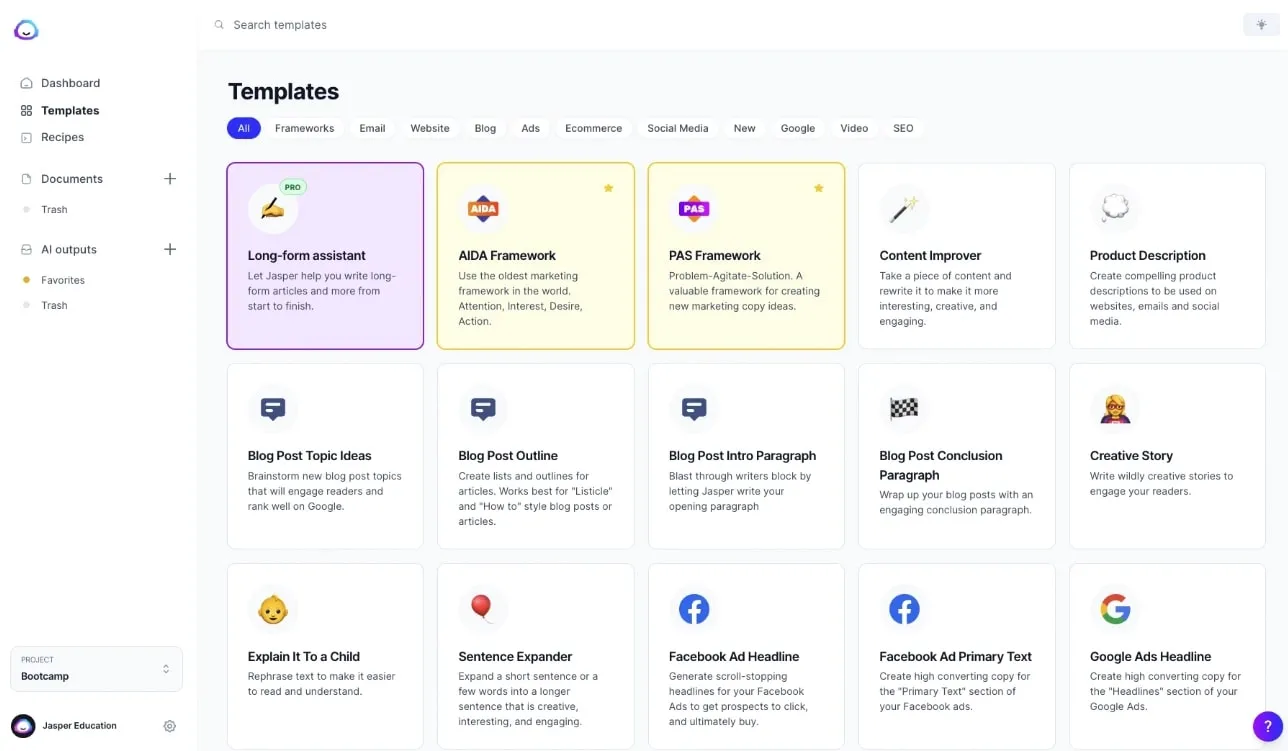Unfavorite the AIDA Framework star
The width and height of the screenshot is (1288, 751).
(608, 188)
